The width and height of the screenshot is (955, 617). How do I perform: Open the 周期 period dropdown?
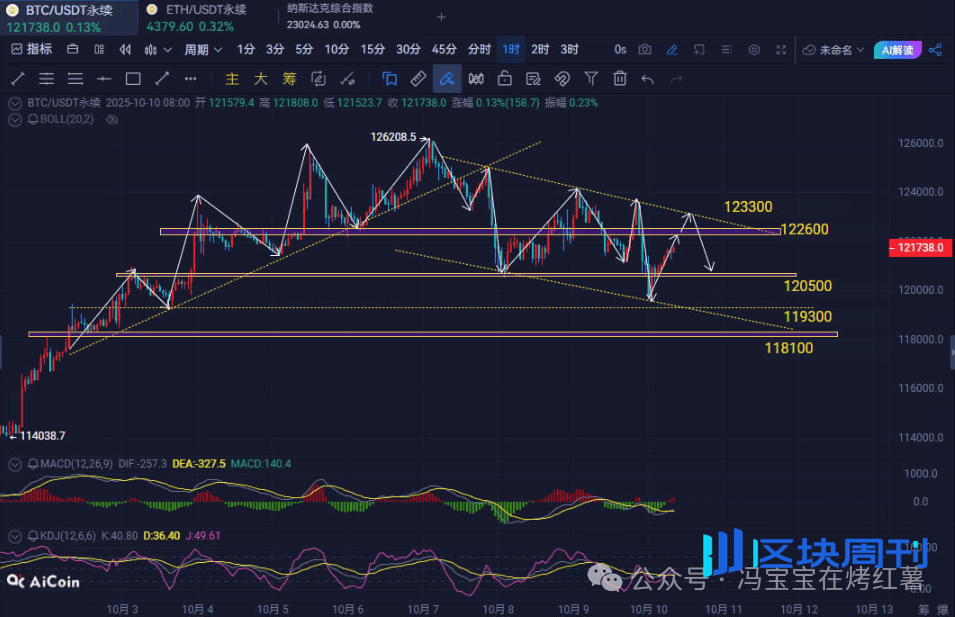tap(202, 50)
